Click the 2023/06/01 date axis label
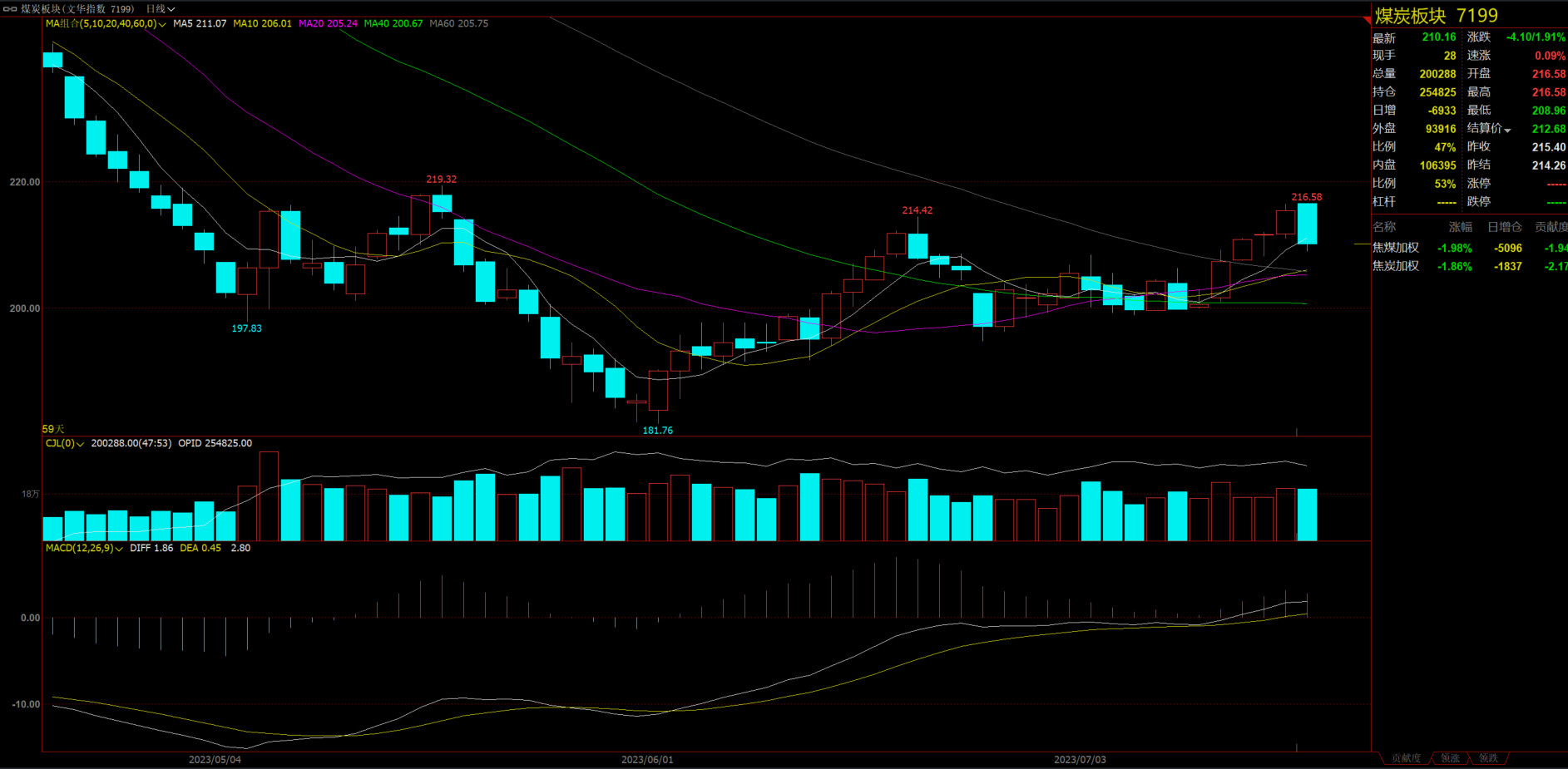The image size is (1568, 769). (x=647, y=760)
